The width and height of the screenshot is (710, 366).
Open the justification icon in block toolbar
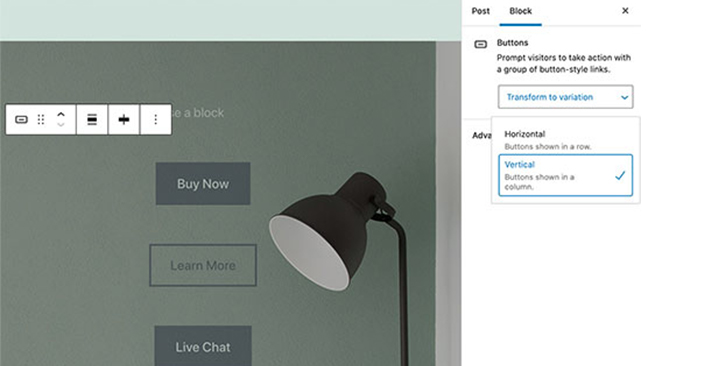(92, 120)
